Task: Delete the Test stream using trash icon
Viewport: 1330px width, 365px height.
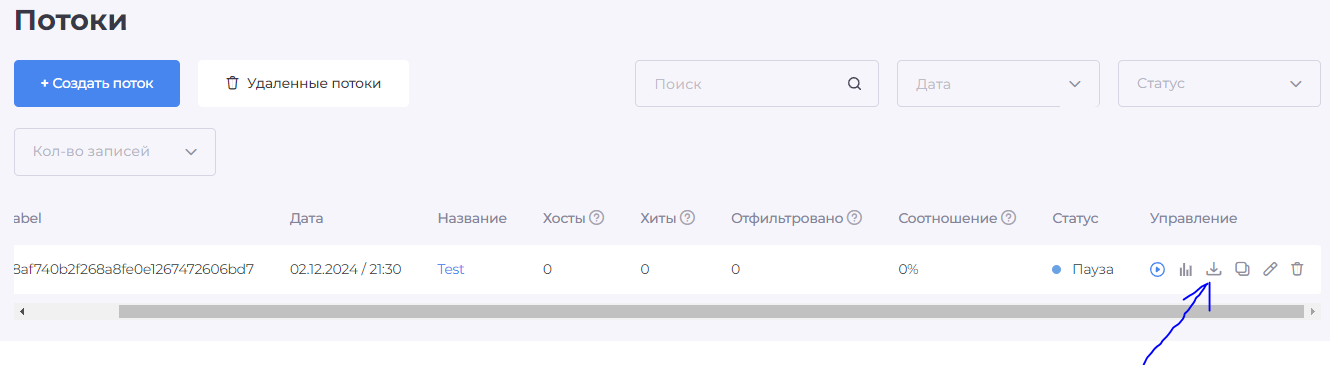Action: tap(1297, 269)
